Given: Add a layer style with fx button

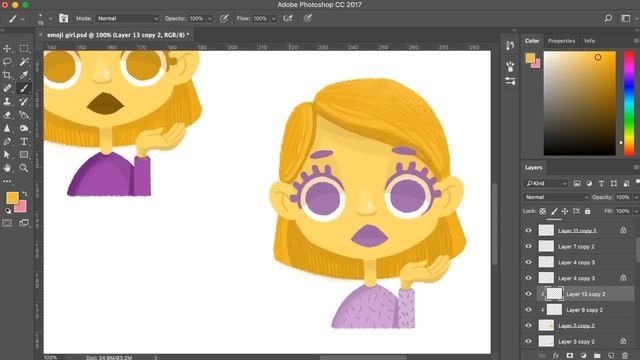Looking at the screenshot, I should [x=556, y=356].
